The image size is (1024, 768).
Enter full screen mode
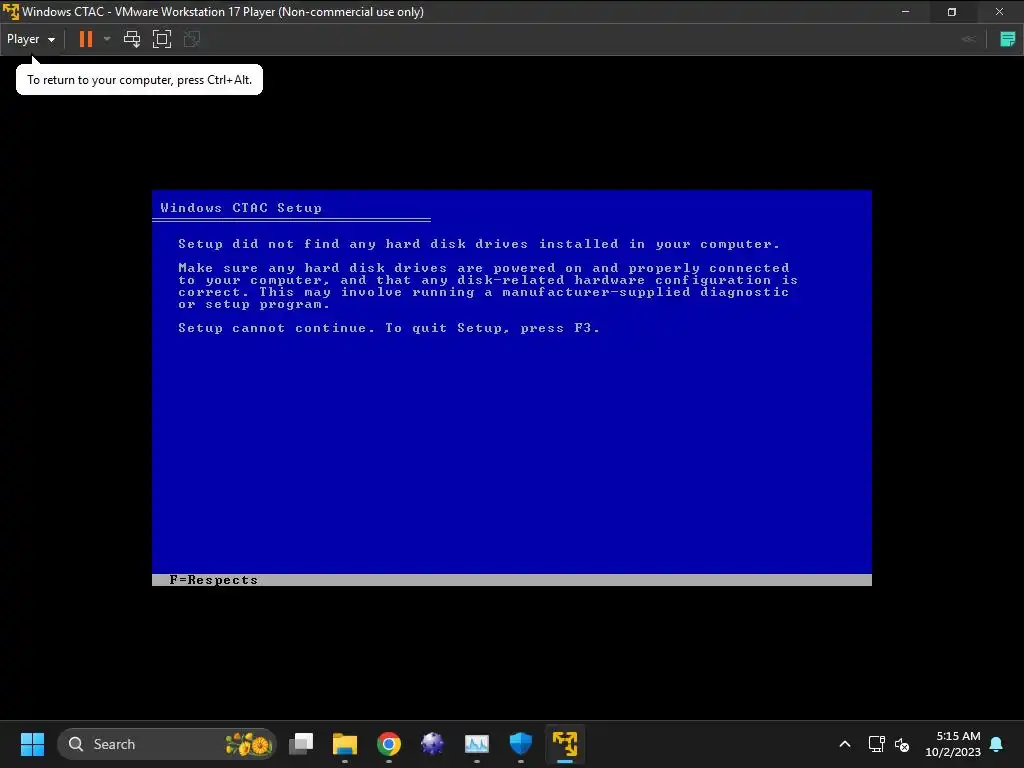161,39
